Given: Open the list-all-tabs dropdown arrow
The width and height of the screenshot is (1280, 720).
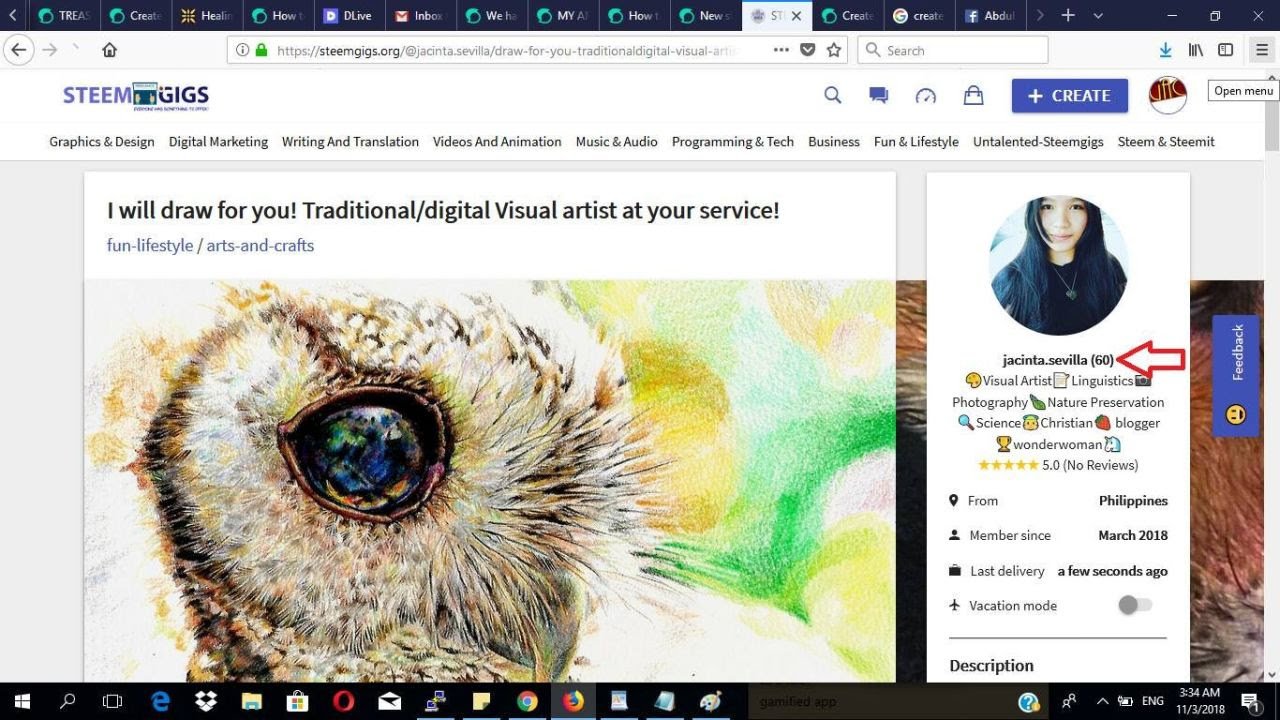Looking at the screenshot, I should point(1098,15).
